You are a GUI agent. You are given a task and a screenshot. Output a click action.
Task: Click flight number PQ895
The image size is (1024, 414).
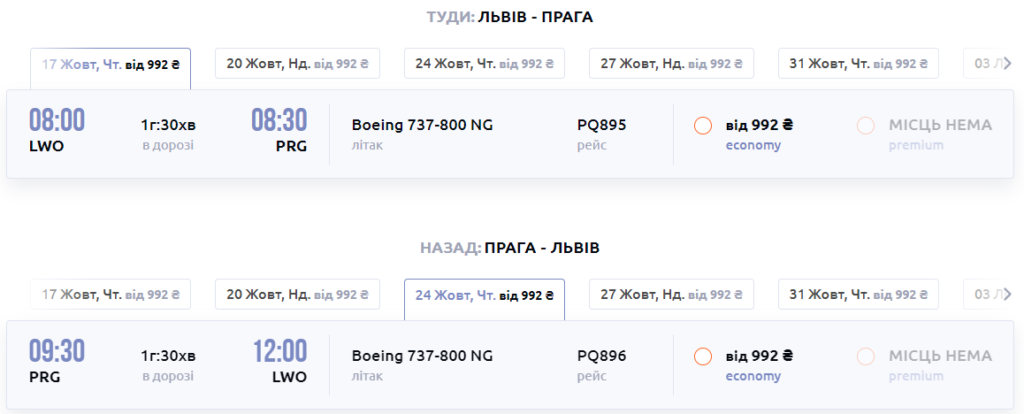602,126
